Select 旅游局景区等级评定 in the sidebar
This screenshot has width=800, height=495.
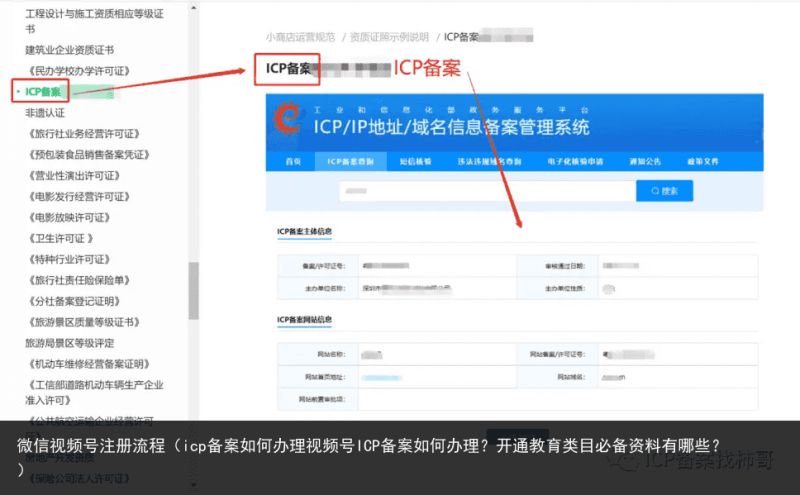point(70,343)
